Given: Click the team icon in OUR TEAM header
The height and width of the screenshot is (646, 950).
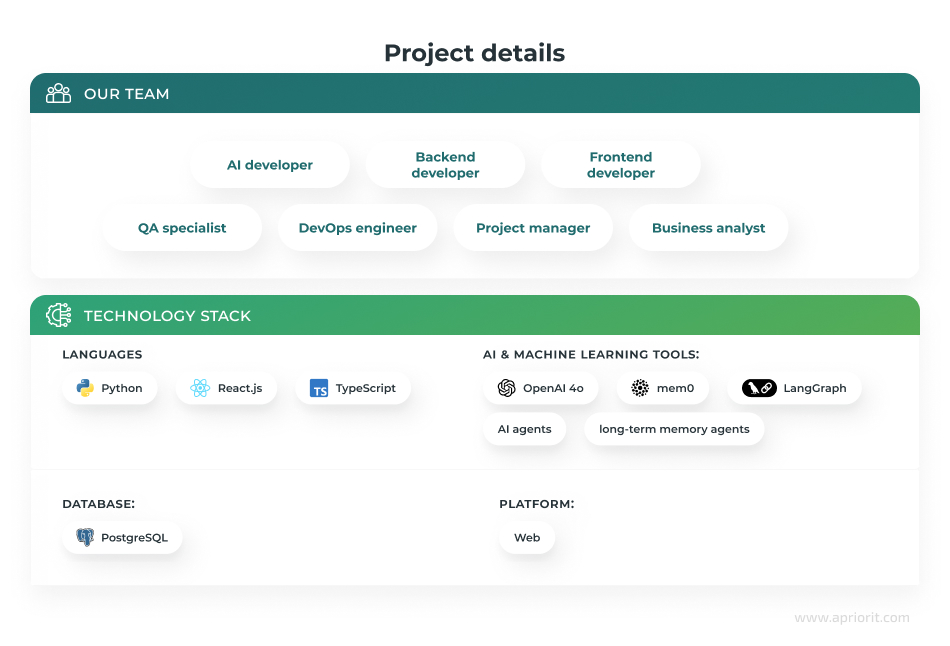Looking at the screenshot, I should coord(58,93).
